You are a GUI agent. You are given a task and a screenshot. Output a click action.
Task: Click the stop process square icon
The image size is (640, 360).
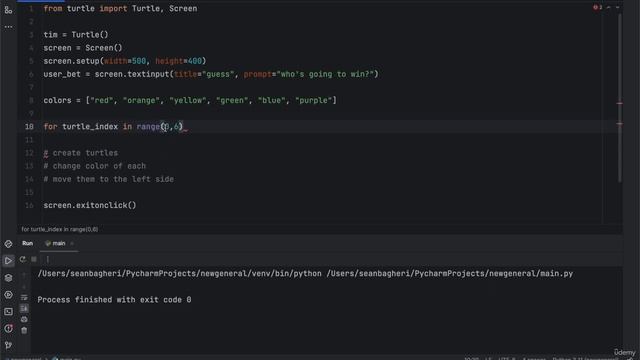pyautogui.click(x=34, y=259)
